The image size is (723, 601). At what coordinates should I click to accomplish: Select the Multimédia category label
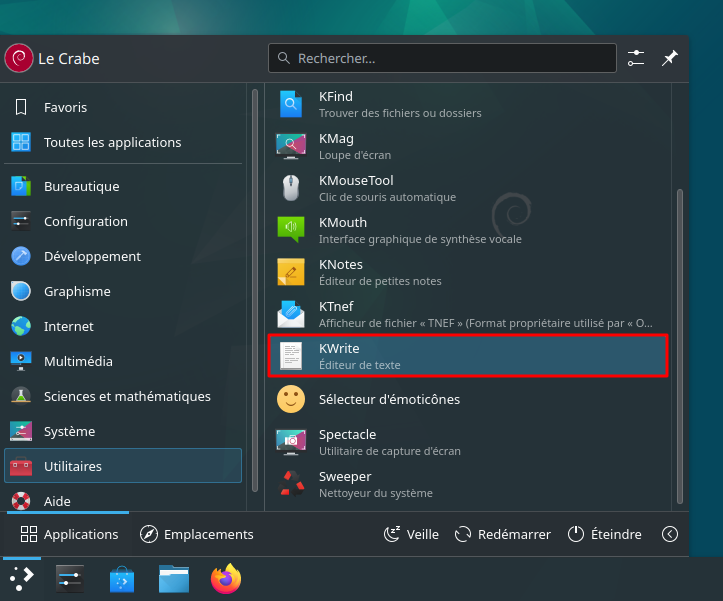pos(78,361)
